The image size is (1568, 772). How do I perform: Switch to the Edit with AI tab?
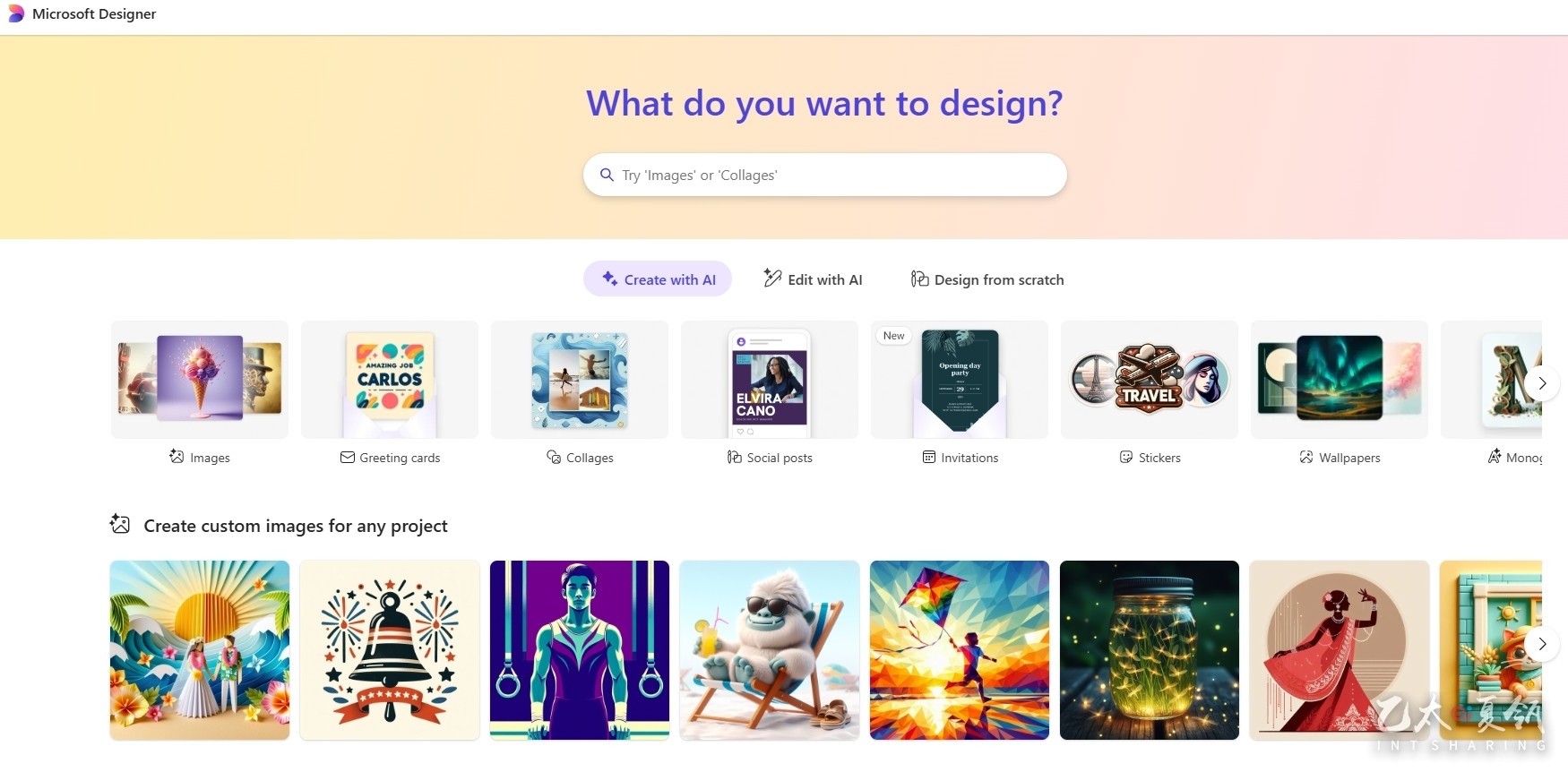pos(813,279)
